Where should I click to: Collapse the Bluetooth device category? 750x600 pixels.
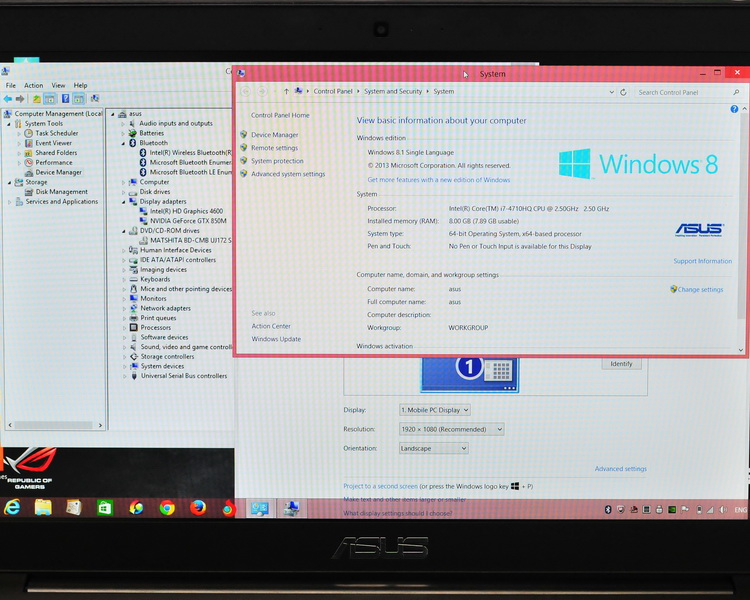(123, 143)
